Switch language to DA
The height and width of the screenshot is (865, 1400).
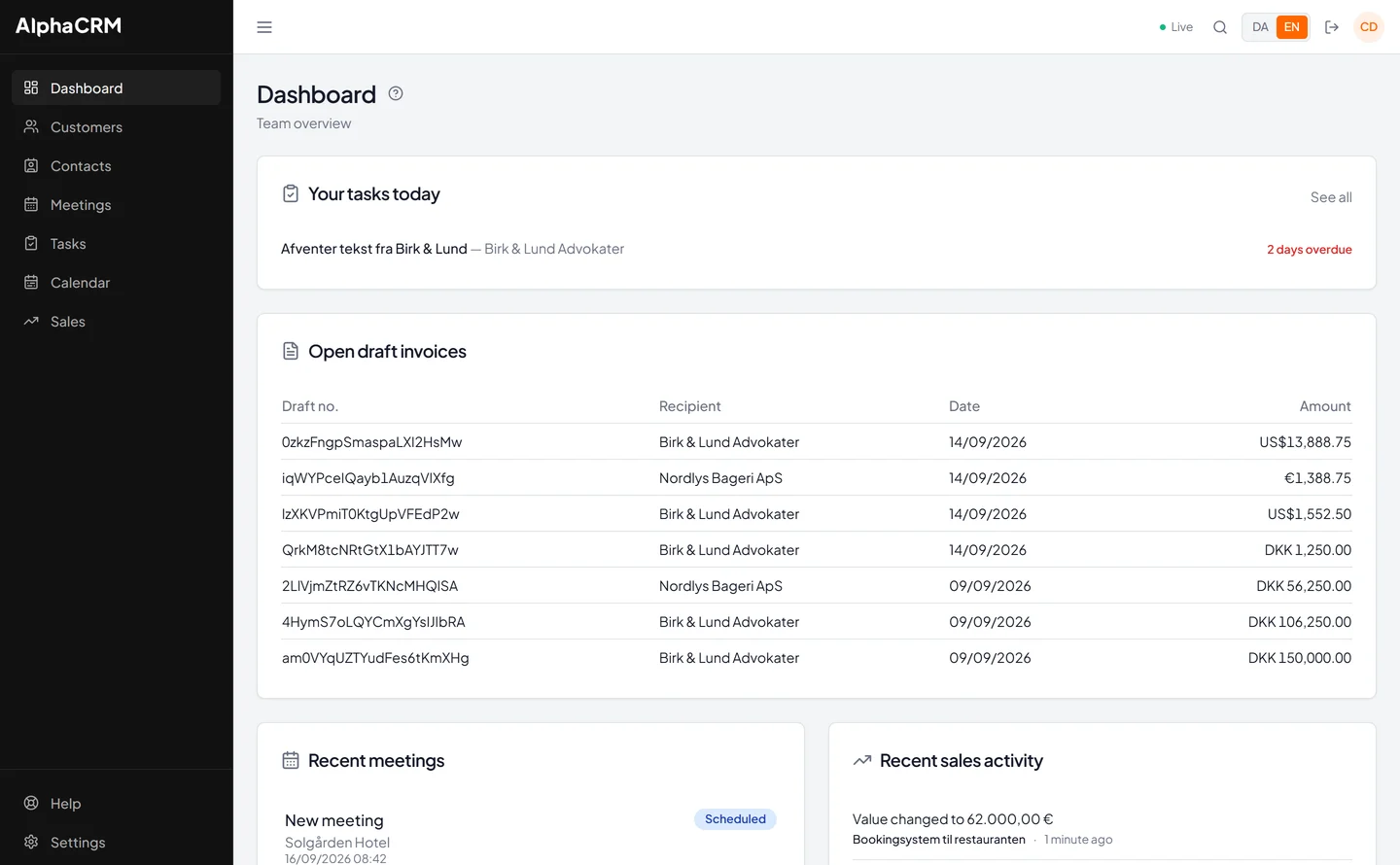[x=1260, y=27]
